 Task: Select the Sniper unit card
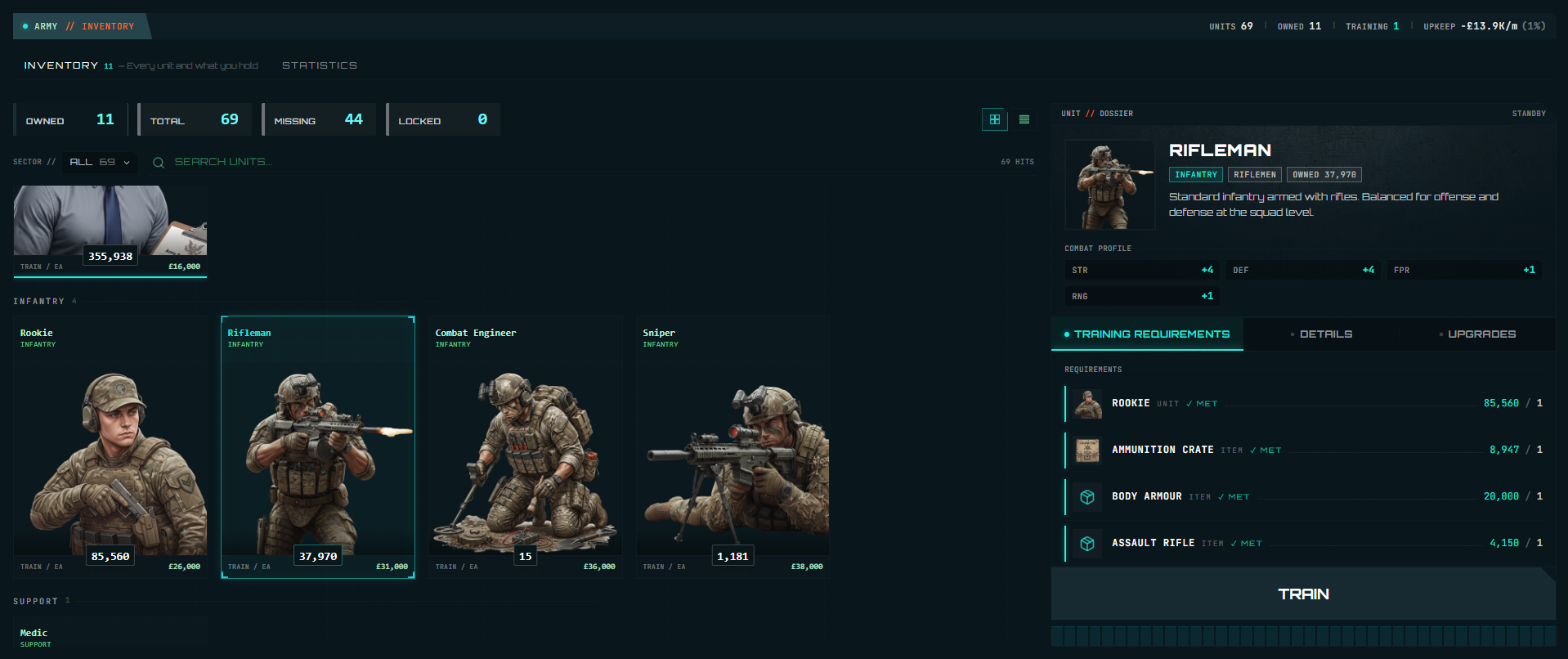(733, 447)
